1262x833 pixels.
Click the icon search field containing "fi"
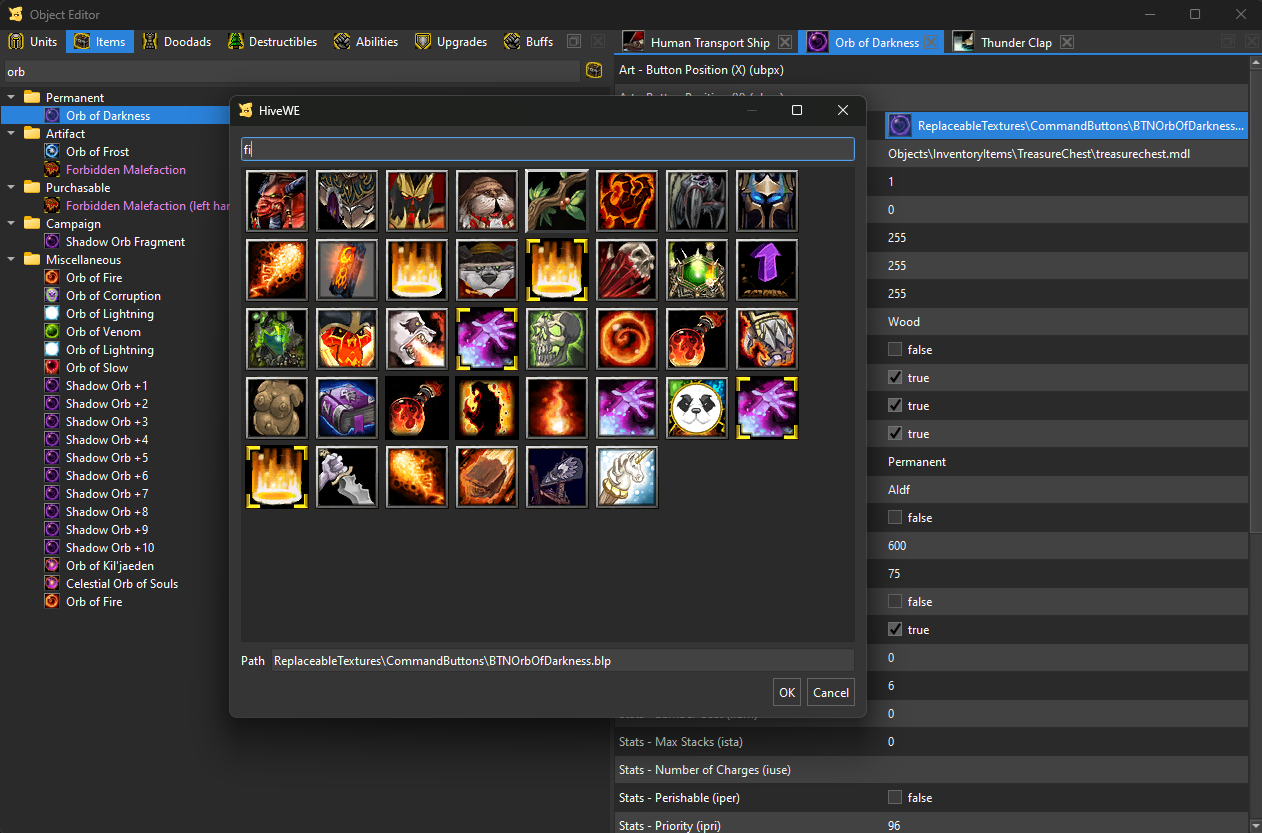click(x=547, y=149)
